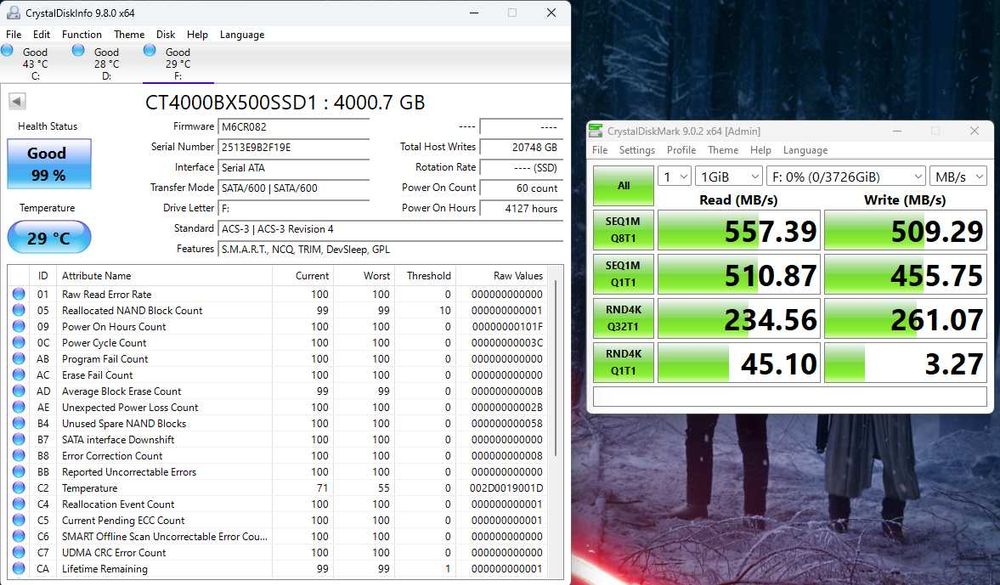Run the SEQ1M Q1T1 test

tap(623, 274)
